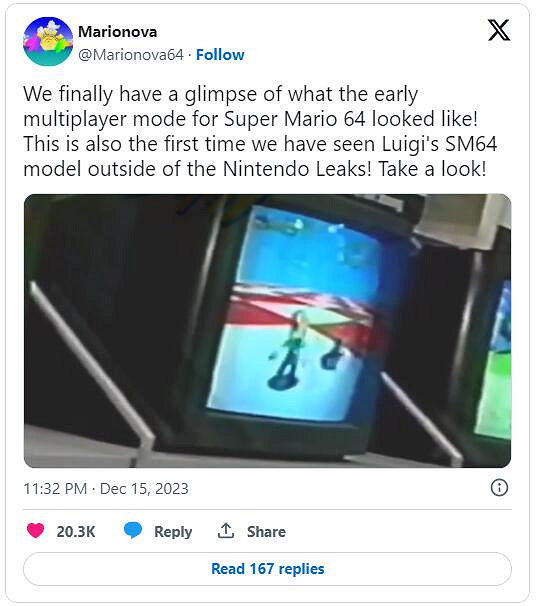This screenshot has height=606, width=536.
Task: Follow the Marionova account
Action: [x=220, y=55]
